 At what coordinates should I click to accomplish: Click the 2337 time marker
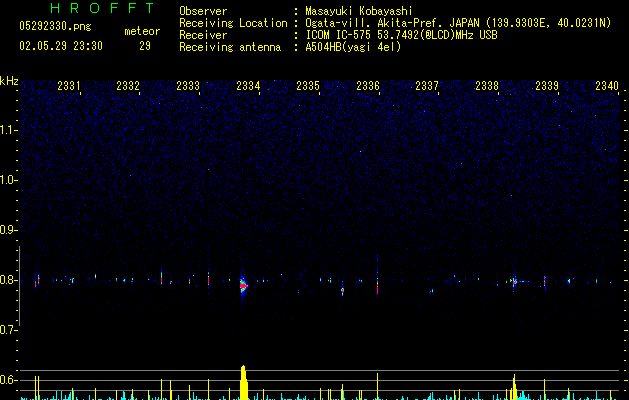point(427,86)
